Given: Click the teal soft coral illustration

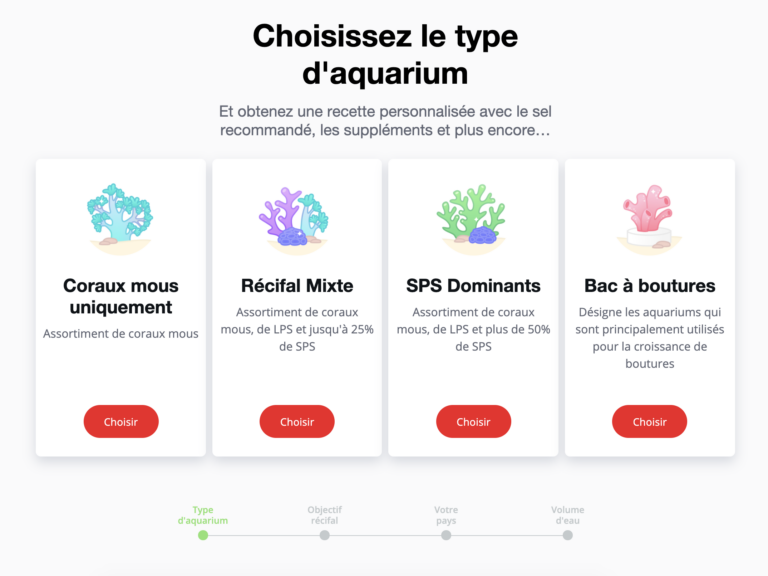Looking at the screenshot, I should point(121,216).
